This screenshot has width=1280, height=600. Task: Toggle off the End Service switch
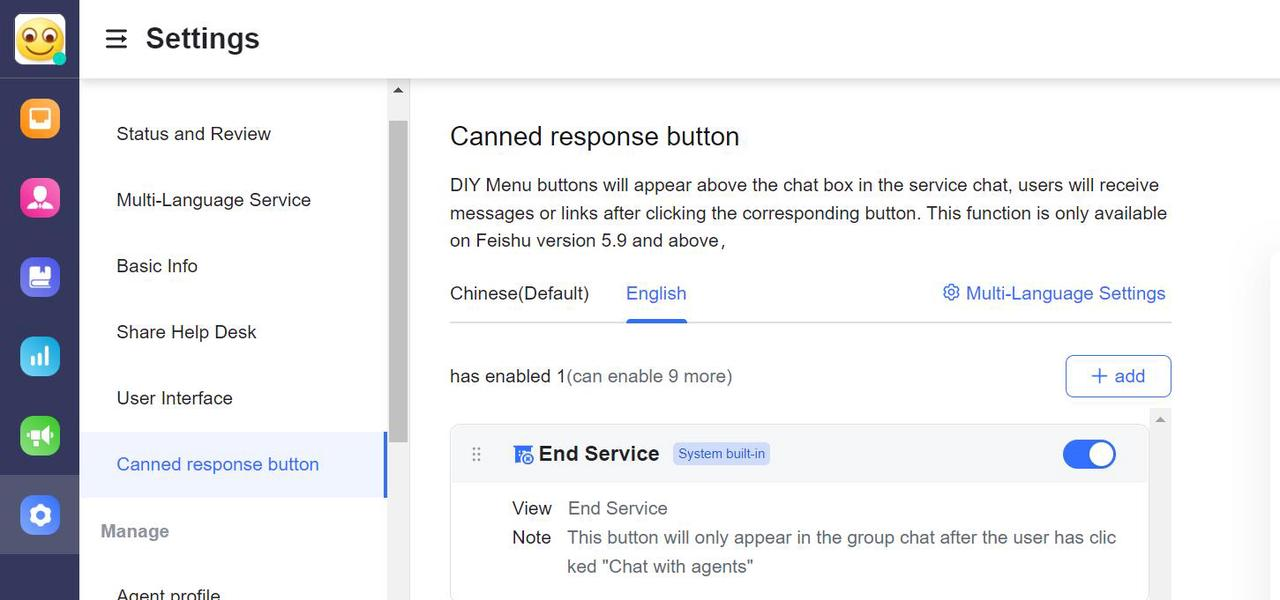coord(1089,454)
